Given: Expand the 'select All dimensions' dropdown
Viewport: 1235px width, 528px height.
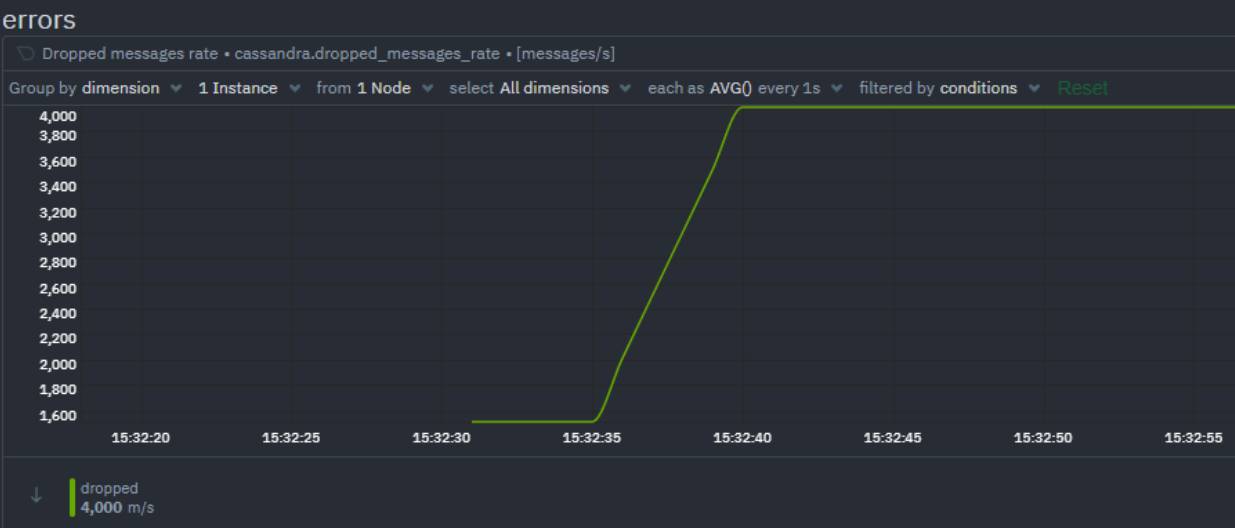Looking at the screenshot, I should pos(539,88).
